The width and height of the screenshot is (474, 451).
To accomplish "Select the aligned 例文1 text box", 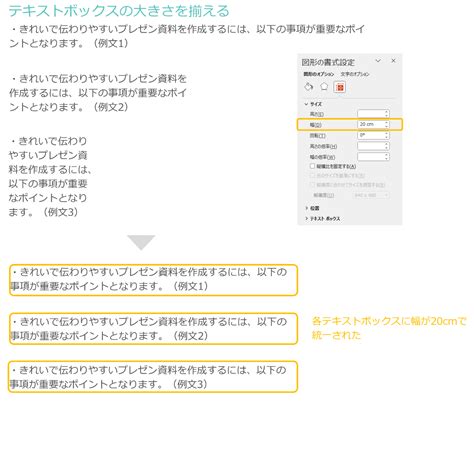I will click(153, 280).
